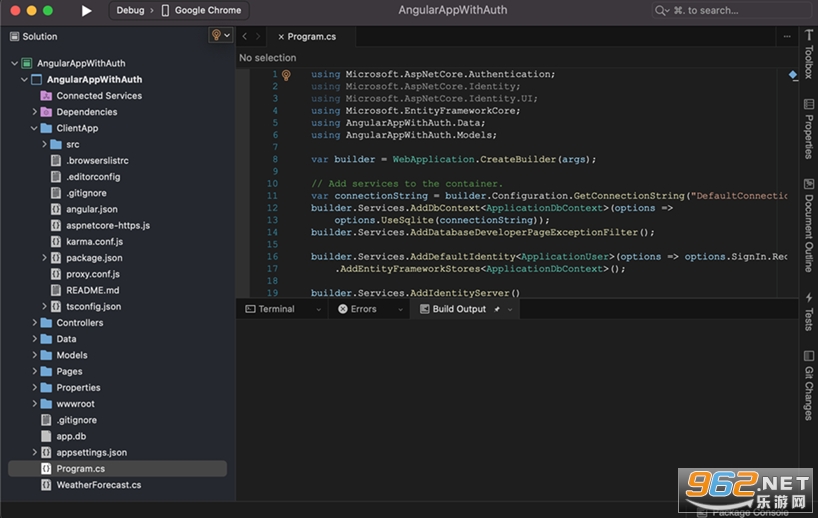The height and width of the screenshot is (518, 818).
Task: Navigate forward in the editor history
Action: coord(258,37)
